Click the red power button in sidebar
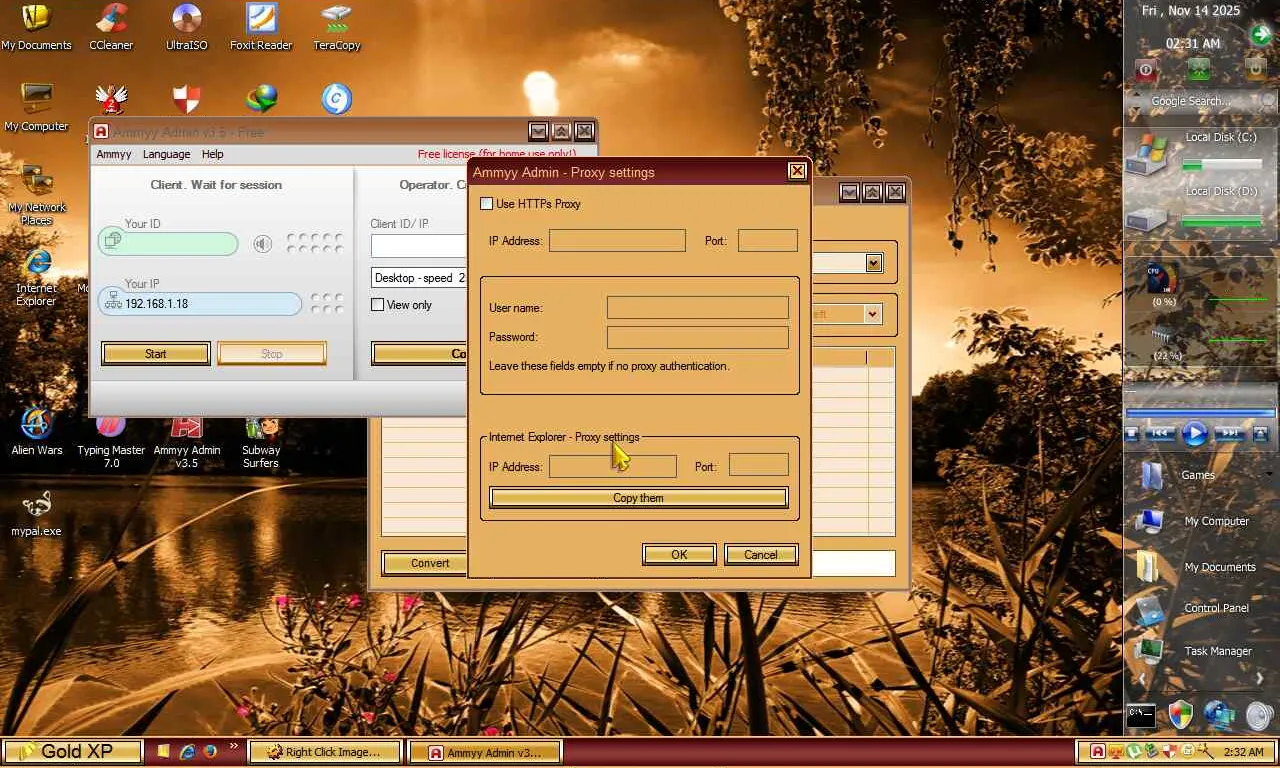 coord(1146,70)
